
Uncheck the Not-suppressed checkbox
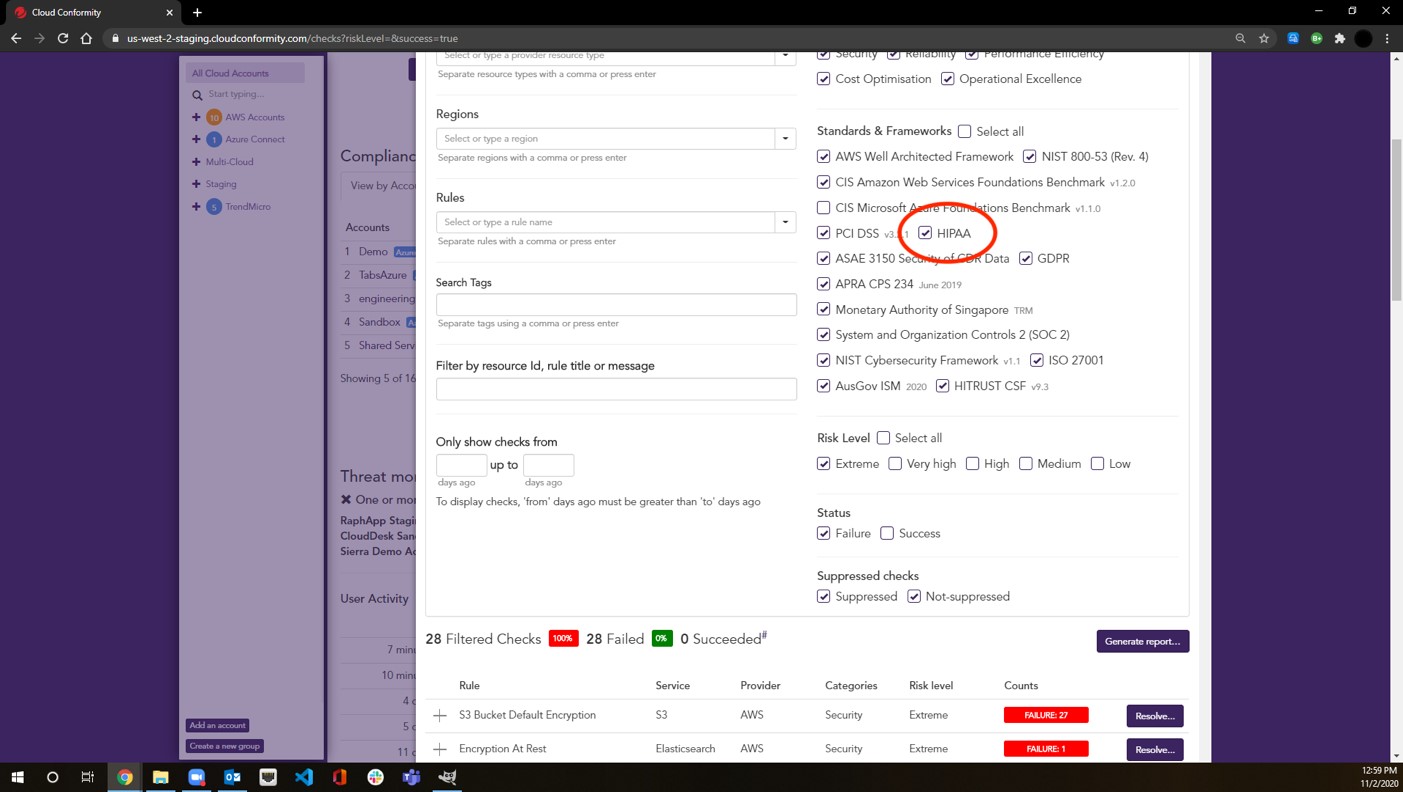coord(914,596)
